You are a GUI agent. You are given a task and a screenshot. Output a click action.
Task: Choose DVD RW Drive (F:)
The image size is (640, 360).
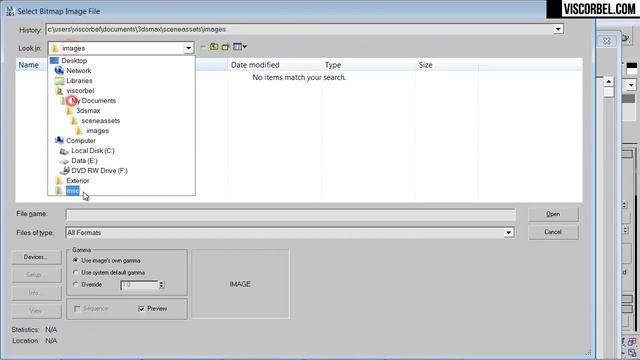[x=99, y=171]
